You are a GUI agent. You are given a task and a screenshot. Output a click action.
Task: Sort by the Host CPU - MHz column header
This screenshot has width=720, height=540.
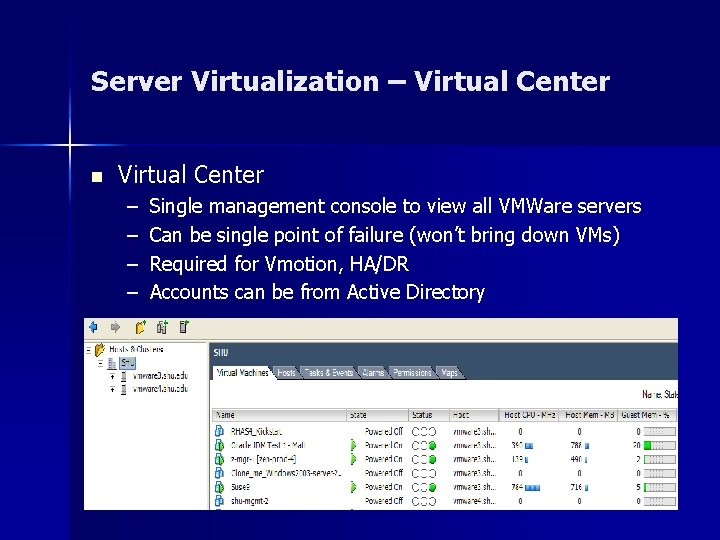tap(529, 415)
